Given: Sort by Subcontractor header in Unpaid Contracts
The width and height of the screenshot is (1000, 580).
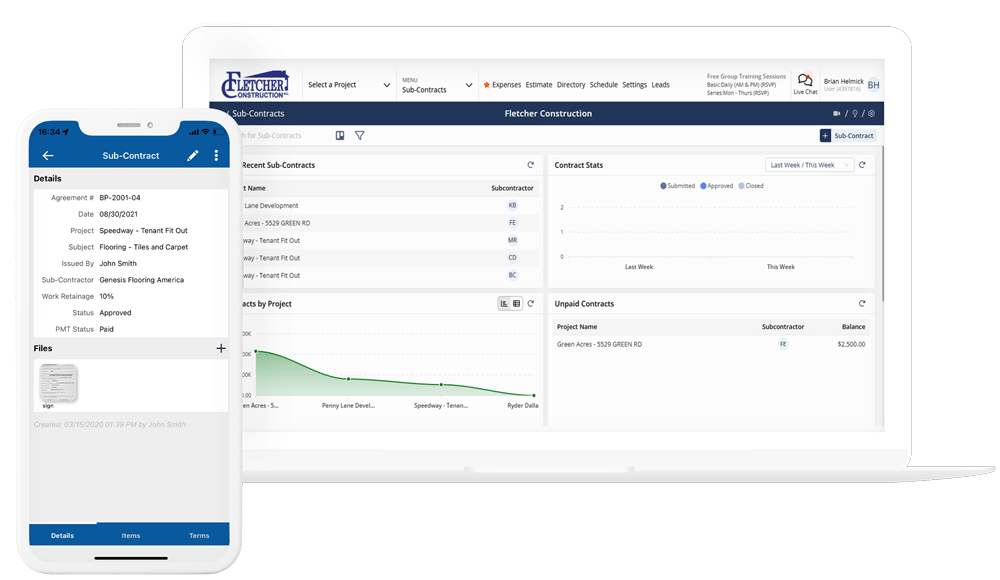Looking at the screenshot, I should [x=783, y=327].
